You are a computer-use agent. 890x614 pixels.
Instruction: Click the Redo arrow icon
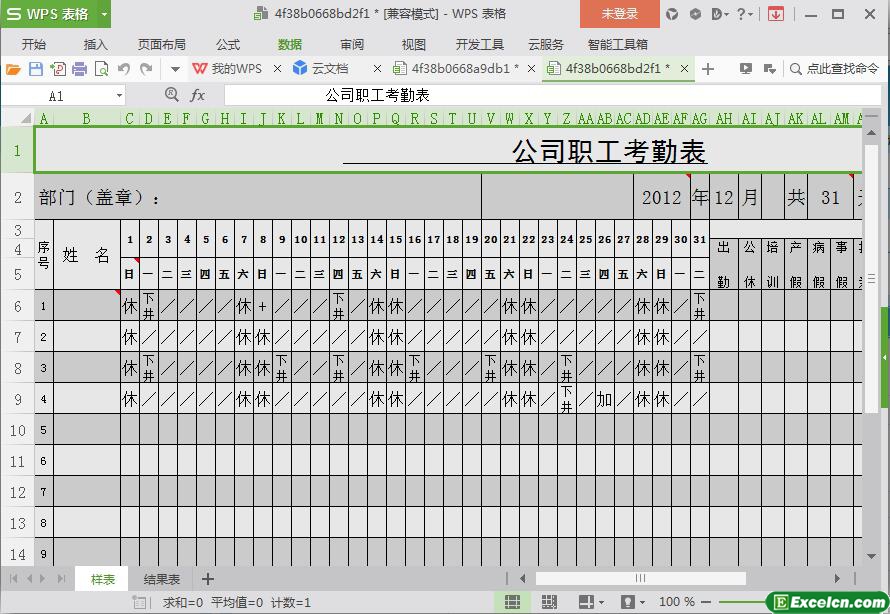(x=146, y=69)
